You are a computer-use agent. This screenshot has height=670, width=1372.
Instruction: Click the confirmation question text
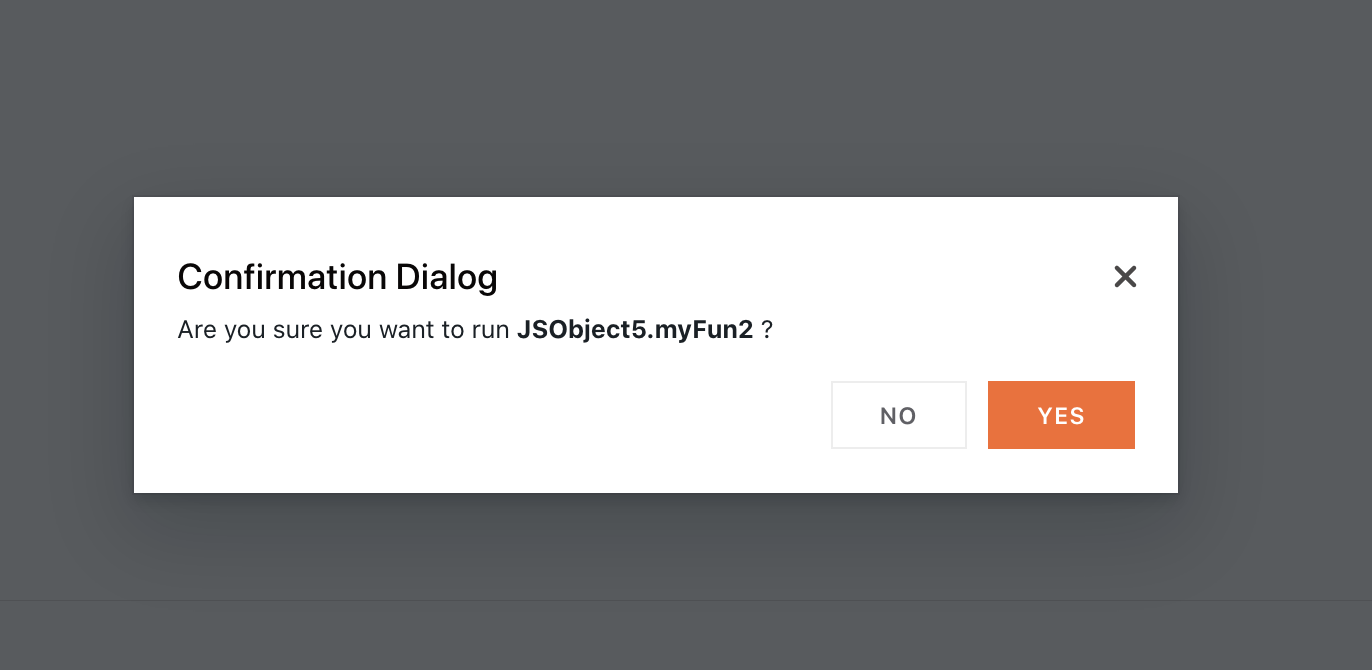pos(475,329)
